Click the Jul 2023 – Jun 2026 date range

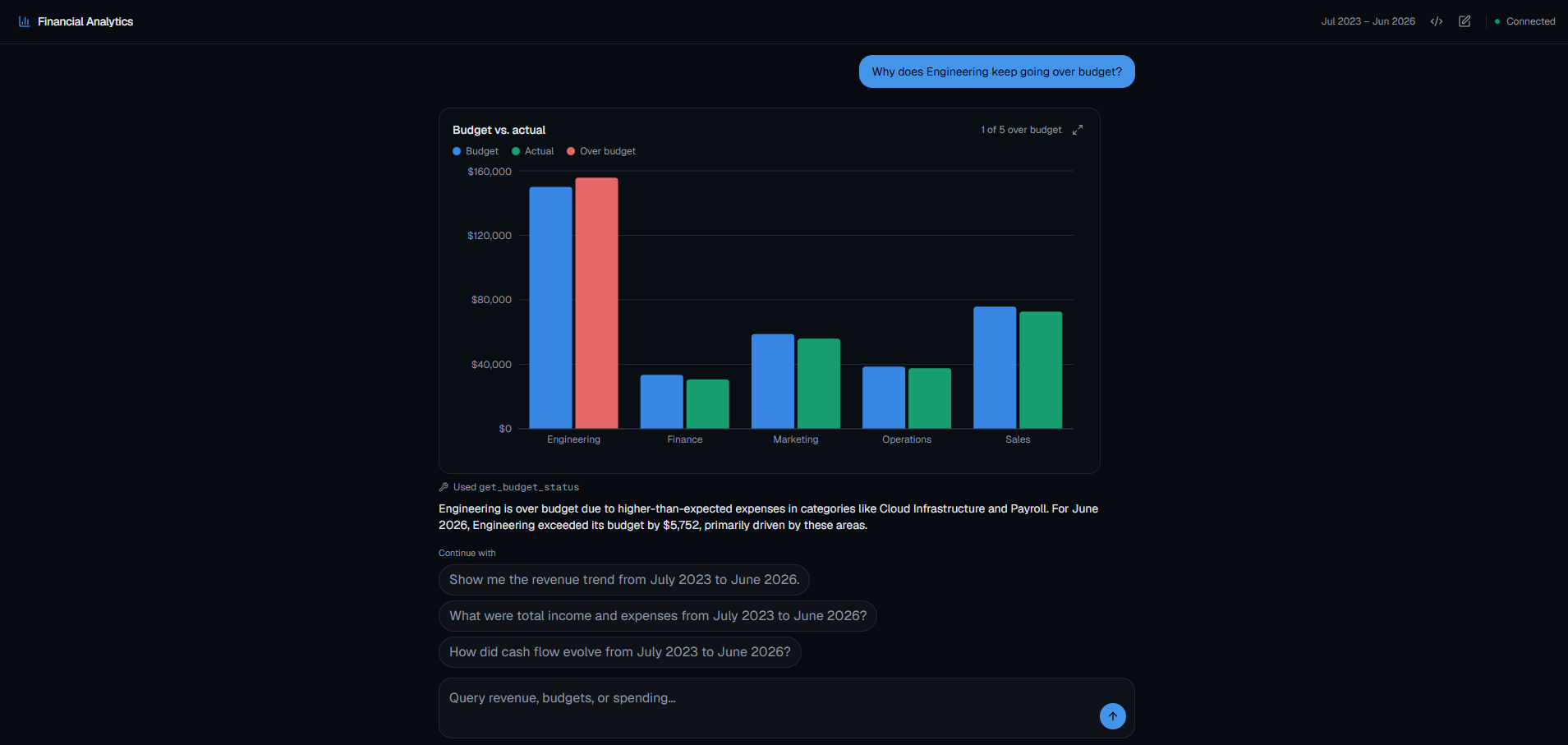1368,21
